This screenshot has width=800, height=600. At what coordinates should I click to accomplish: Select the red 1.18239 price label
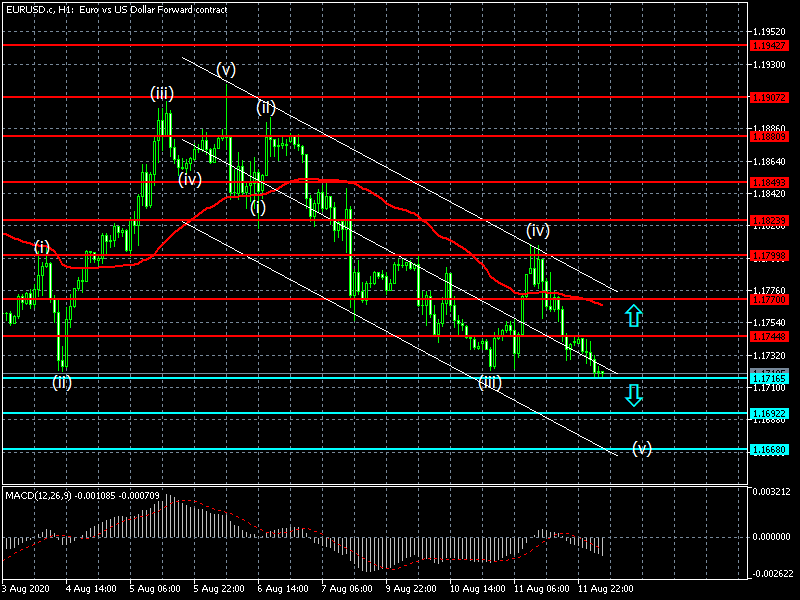(769, 220)
